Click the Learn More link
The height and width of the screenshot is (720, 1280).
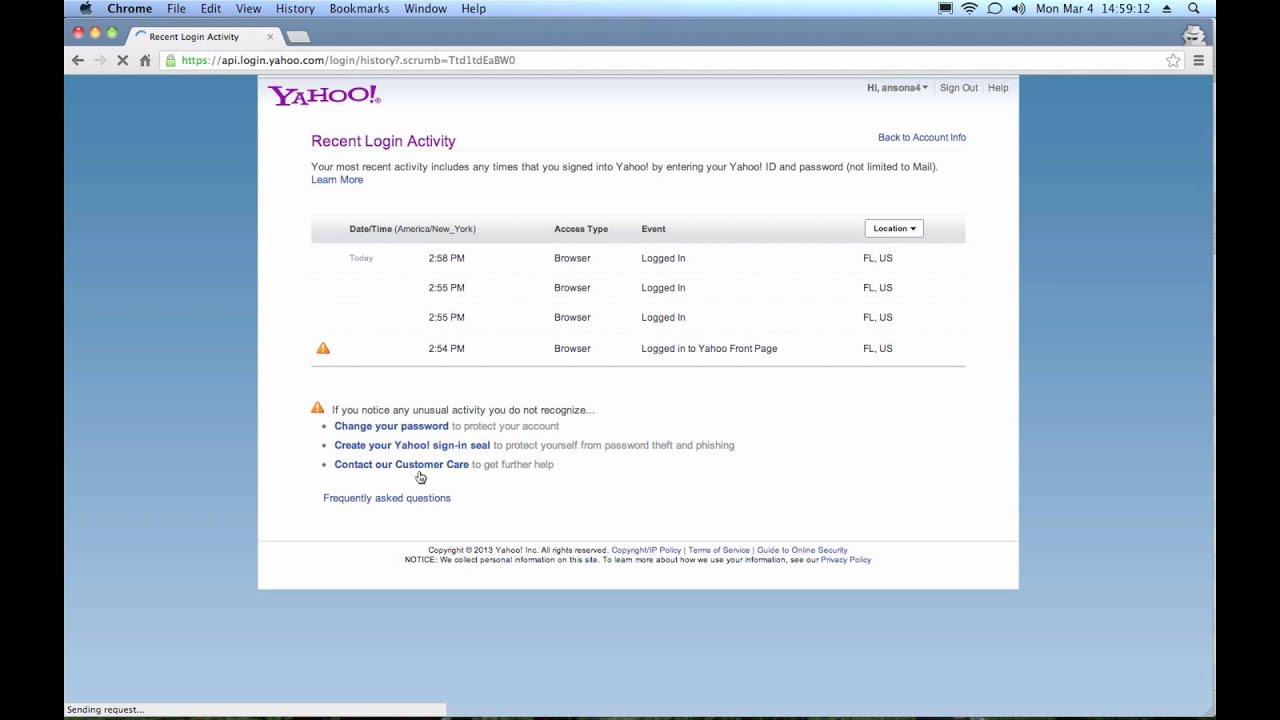pyautogui.click(x=337, y=180)
